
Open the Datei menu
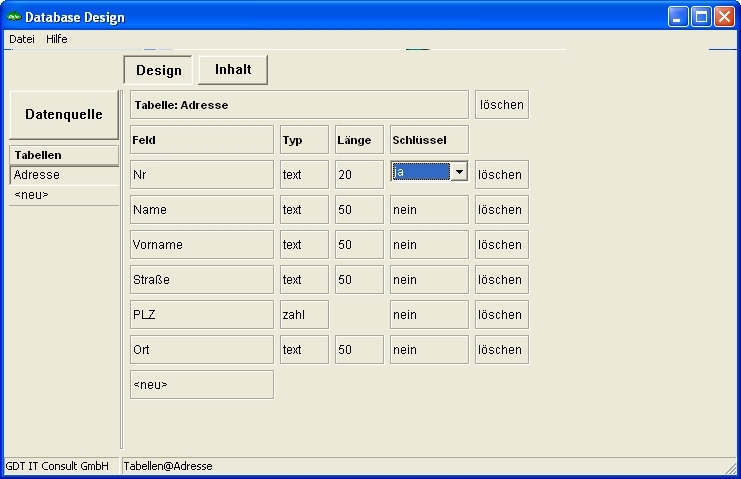point(21,39)
